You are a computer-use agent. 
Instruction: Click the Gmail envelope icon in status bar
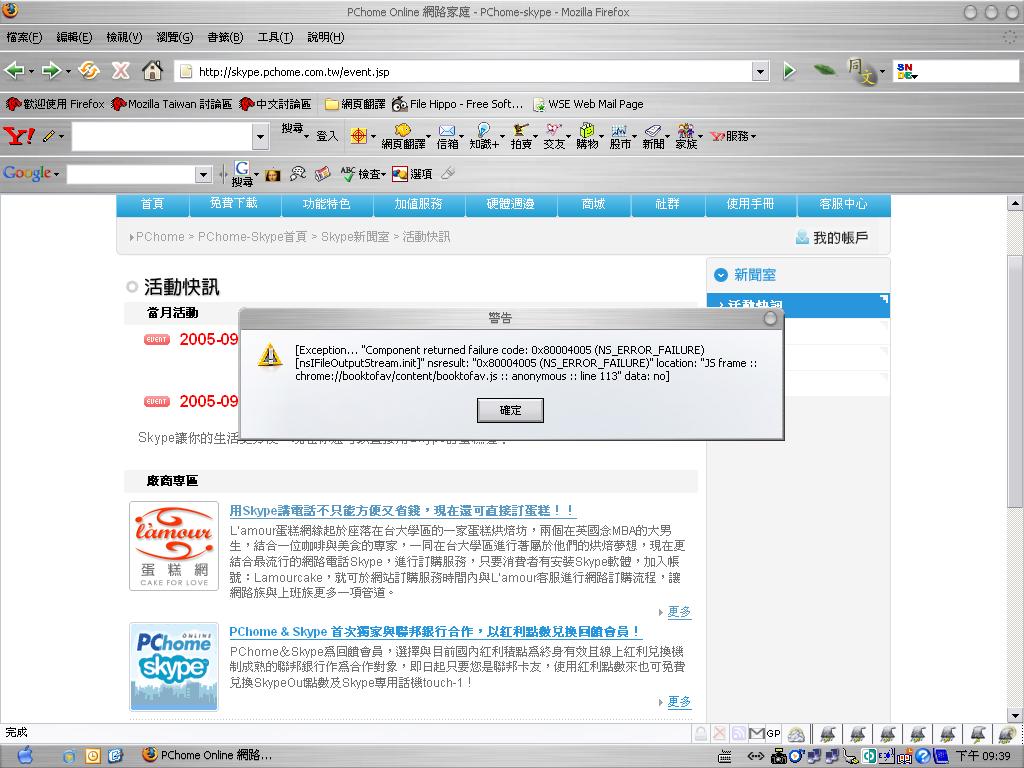coord(757,734)
